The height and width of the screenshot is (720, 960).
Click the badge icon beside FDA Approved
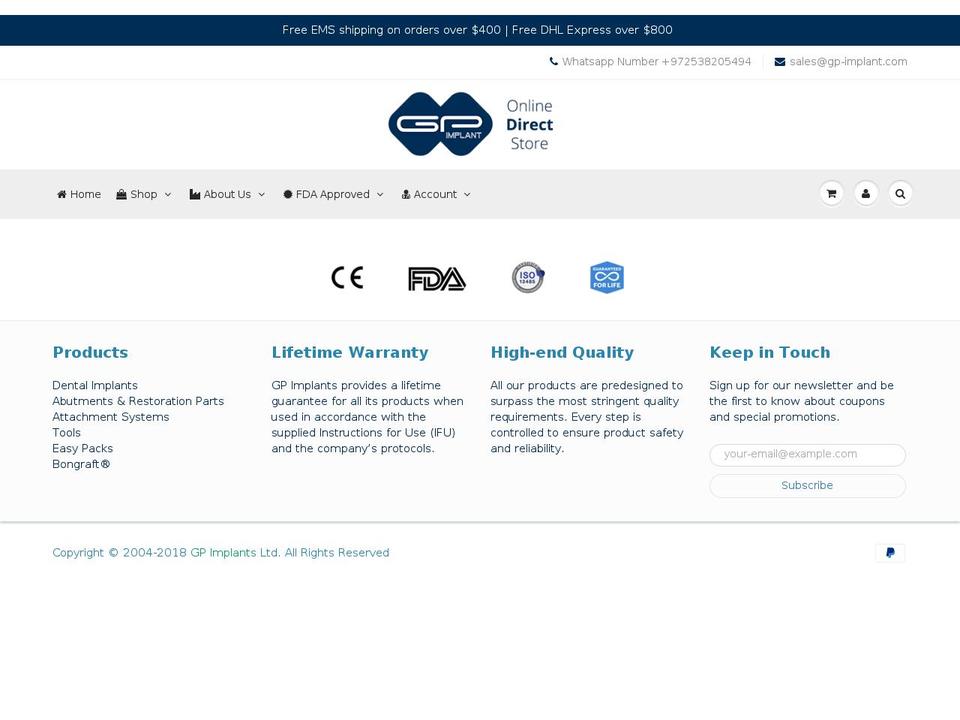point(288,194)
